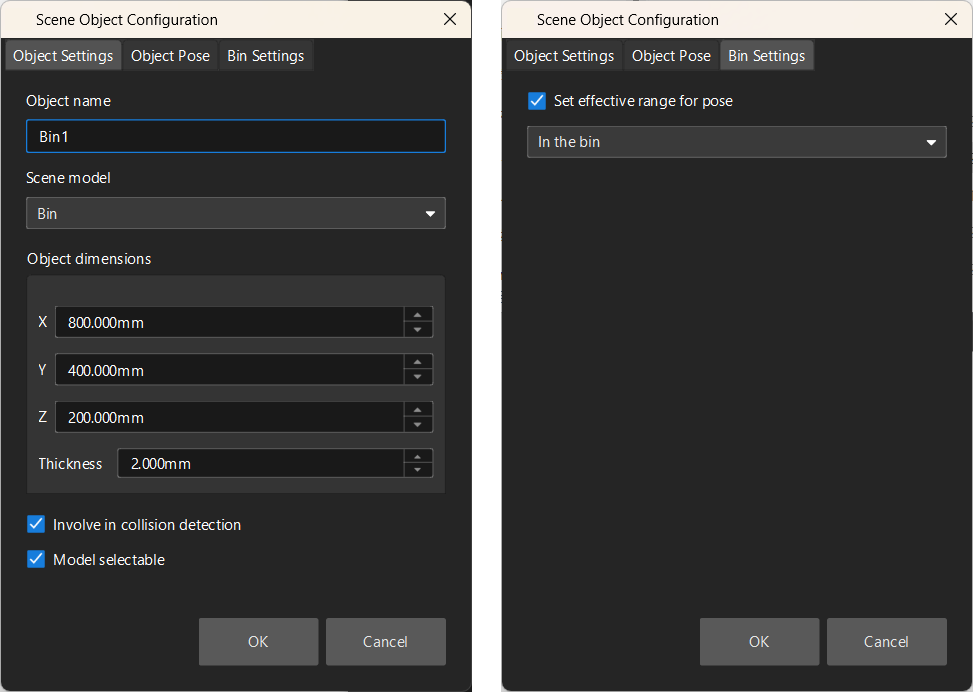Toggle the Model selectable checkbox
Screen dimensions: 973x692
point(37,559)
